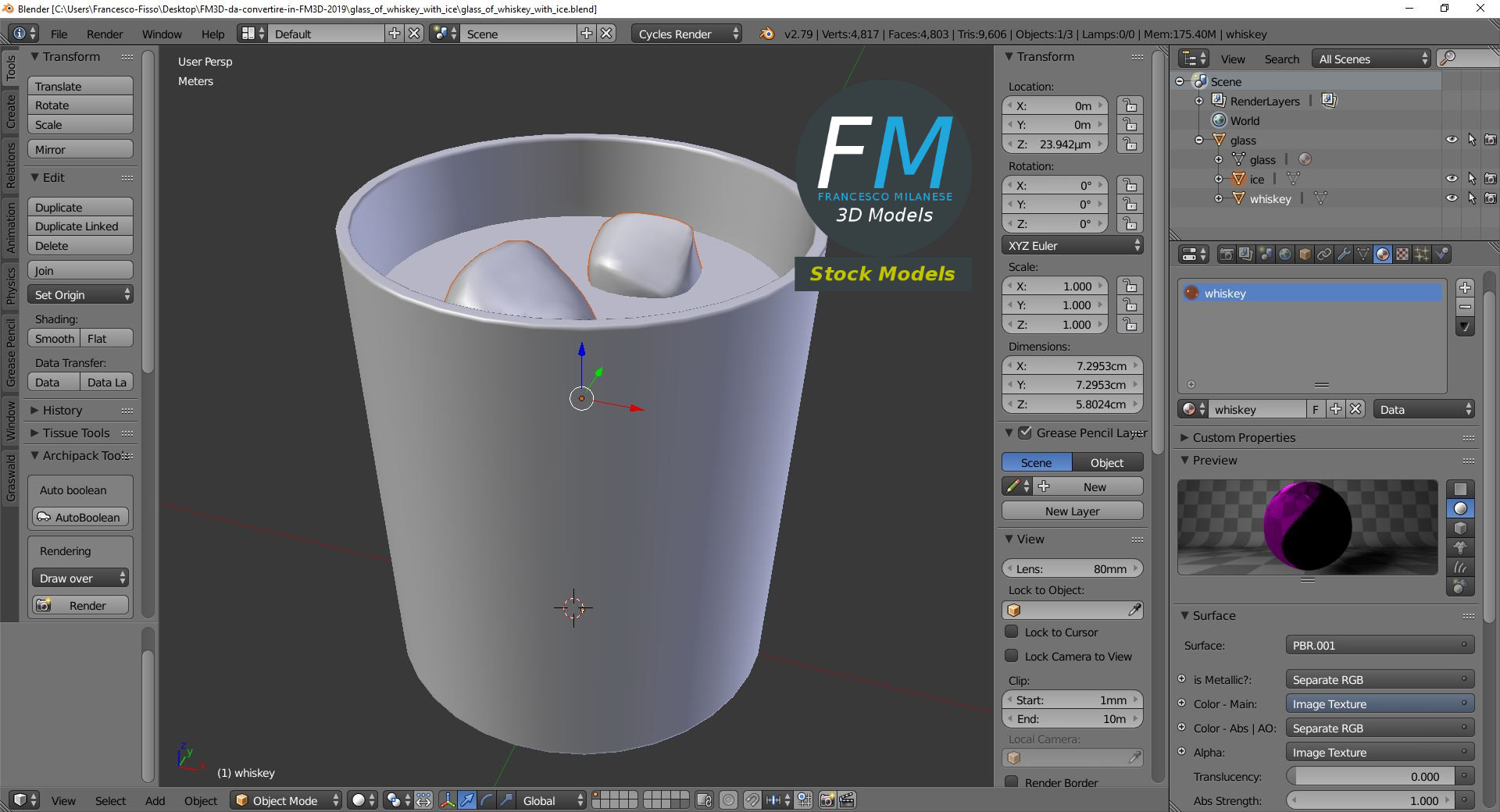This screenshot has width=1500, height=812.
Task: Expand the Tissue Tools panel
Action: point(76,433)
